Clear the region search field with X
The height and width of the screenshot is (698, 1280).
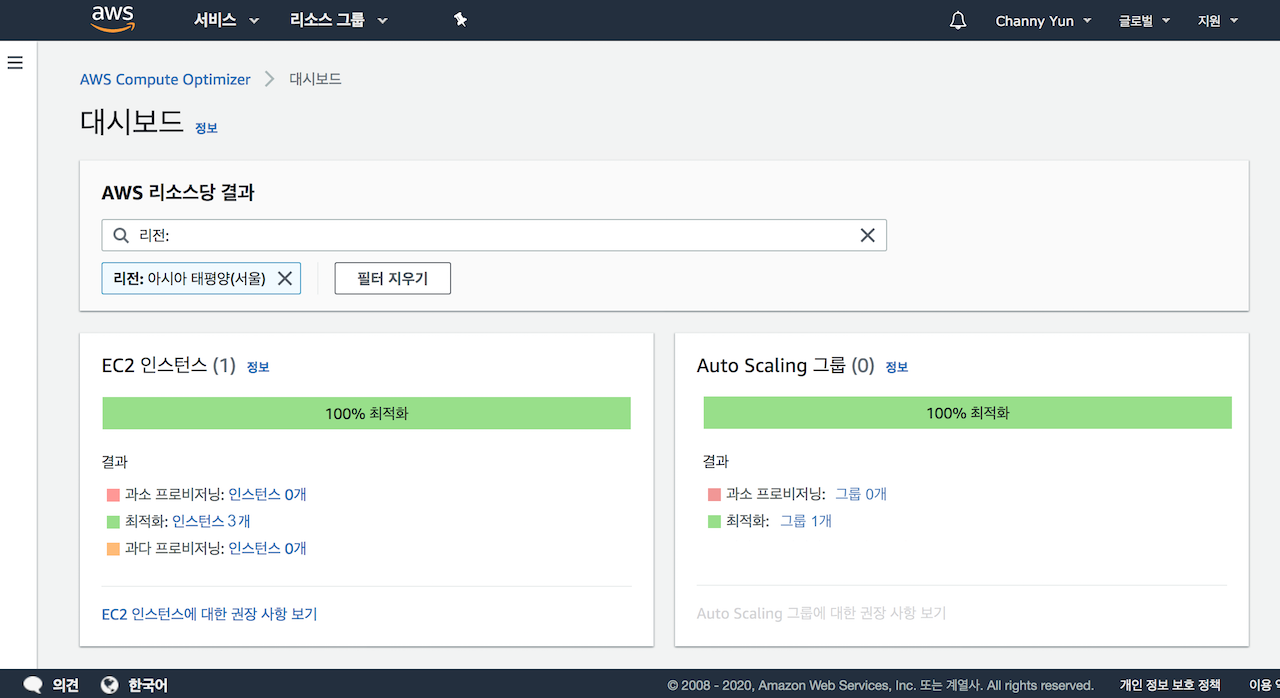click(867, 235)
